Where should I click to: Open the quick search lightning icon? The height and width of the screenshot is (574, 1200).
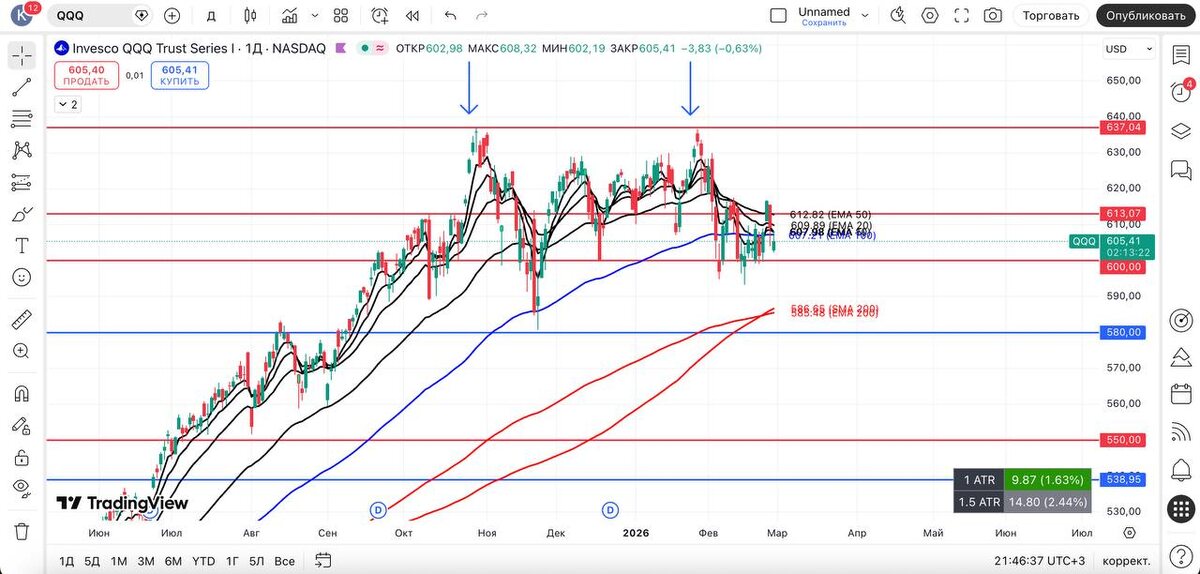coord(898,16)
